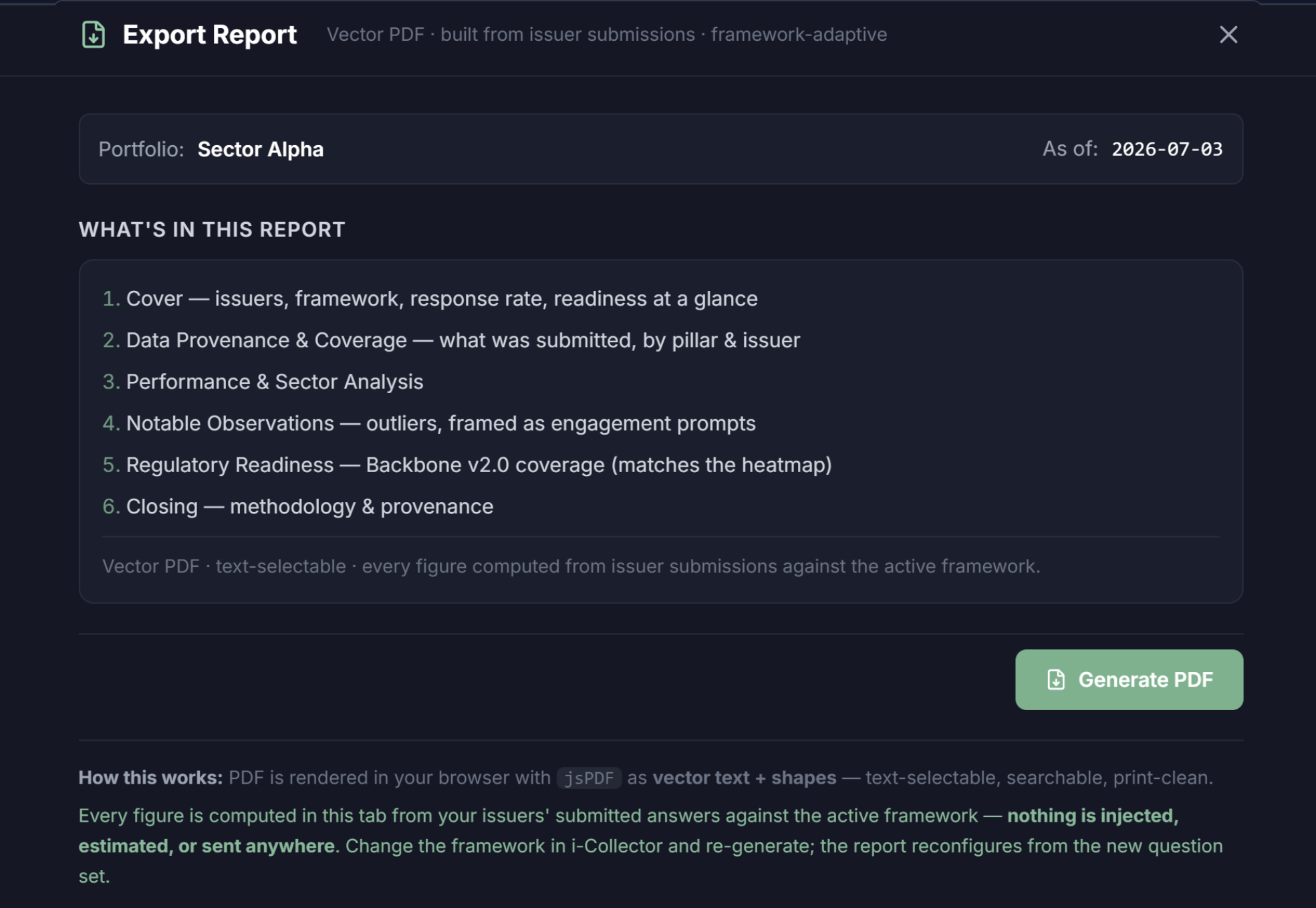Click the WHAT'S IN THIS REPORT heading
This screenshot has width=1316, height=908.
[x=212, y=229]
